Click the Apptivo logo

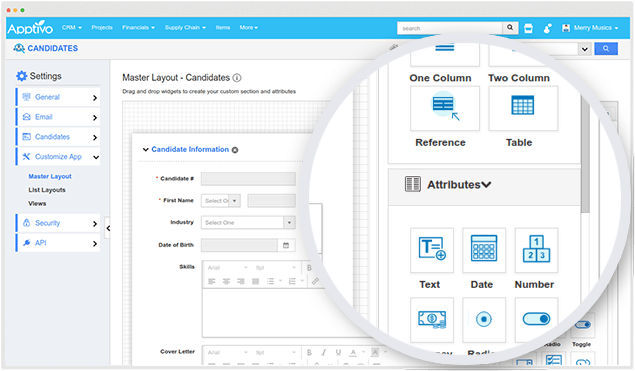pos(30,28)
